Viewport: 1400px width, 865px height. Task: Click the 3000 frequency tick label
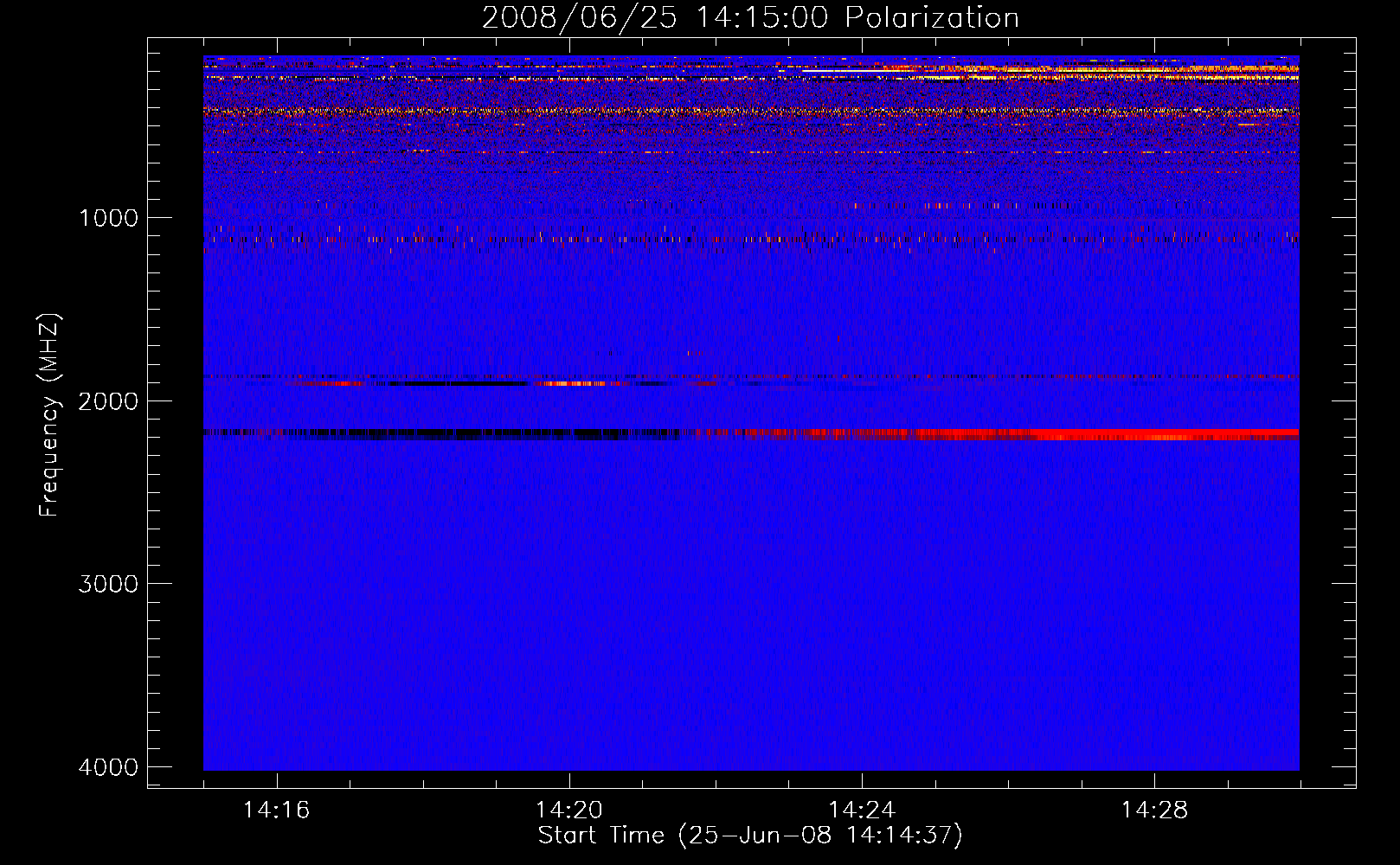click(108, 584)
